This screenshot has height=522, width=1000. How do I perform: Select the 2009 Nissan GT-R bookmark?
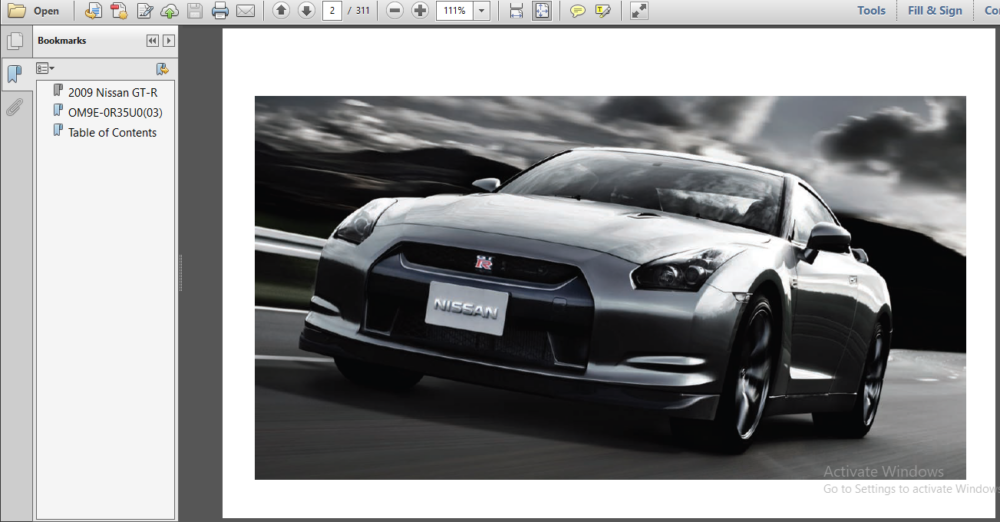coord(113,93)
